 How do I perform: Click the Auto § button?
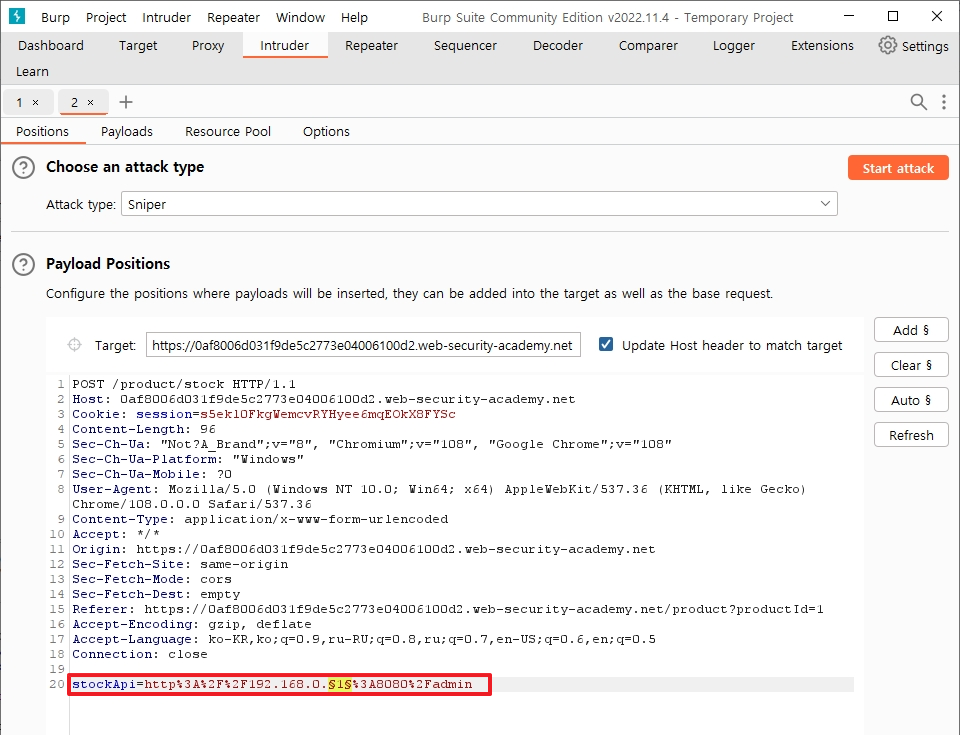911,400
